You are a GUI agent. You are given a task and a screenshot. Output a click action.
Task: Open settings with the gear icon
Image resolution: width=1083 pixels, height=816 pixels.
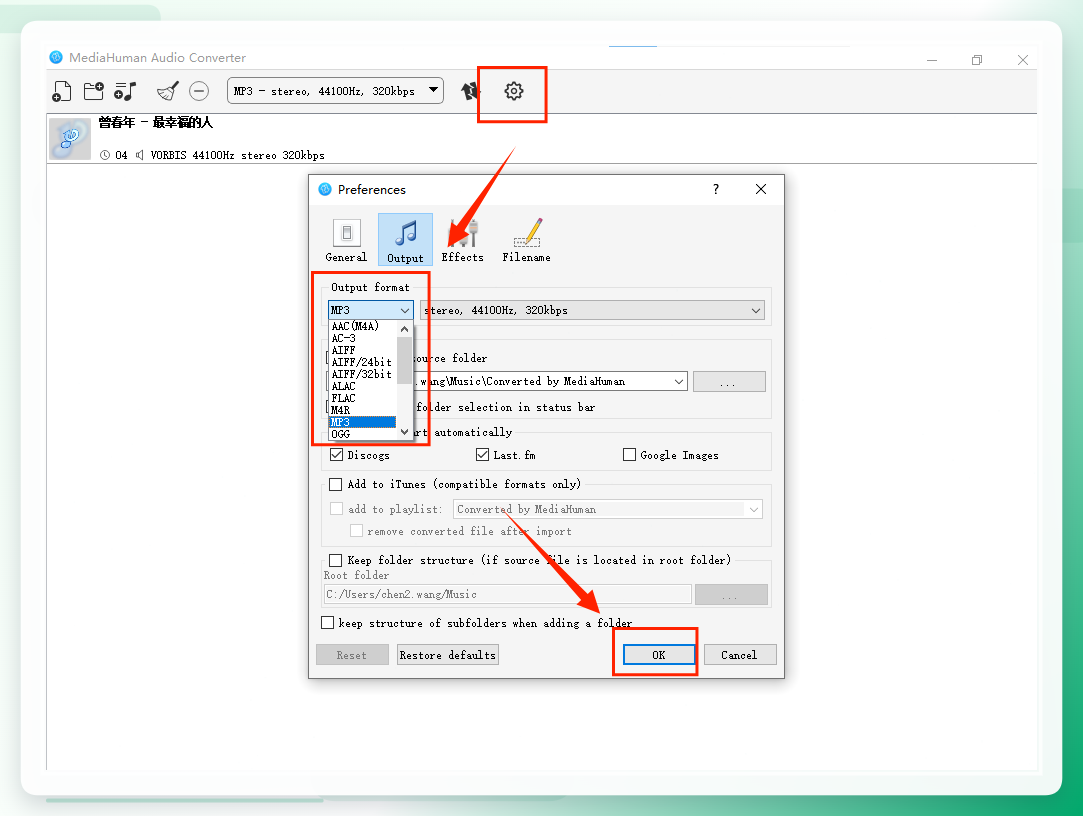(513, 91)
